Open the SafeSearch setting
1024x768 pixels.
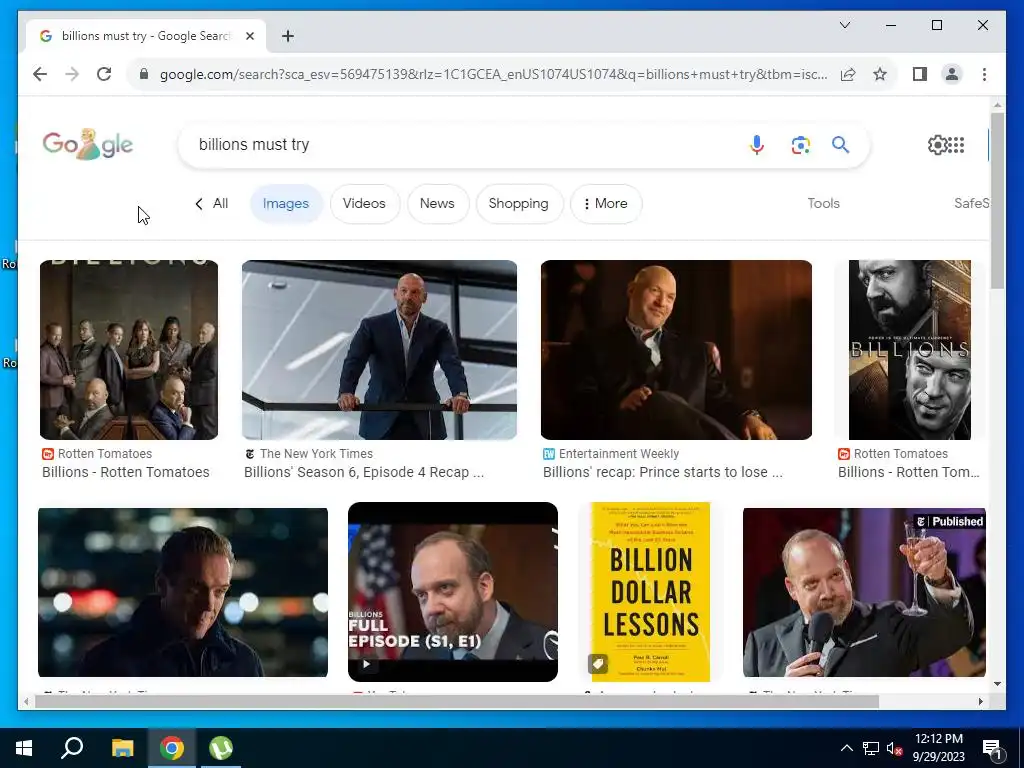tap(971, 204)
